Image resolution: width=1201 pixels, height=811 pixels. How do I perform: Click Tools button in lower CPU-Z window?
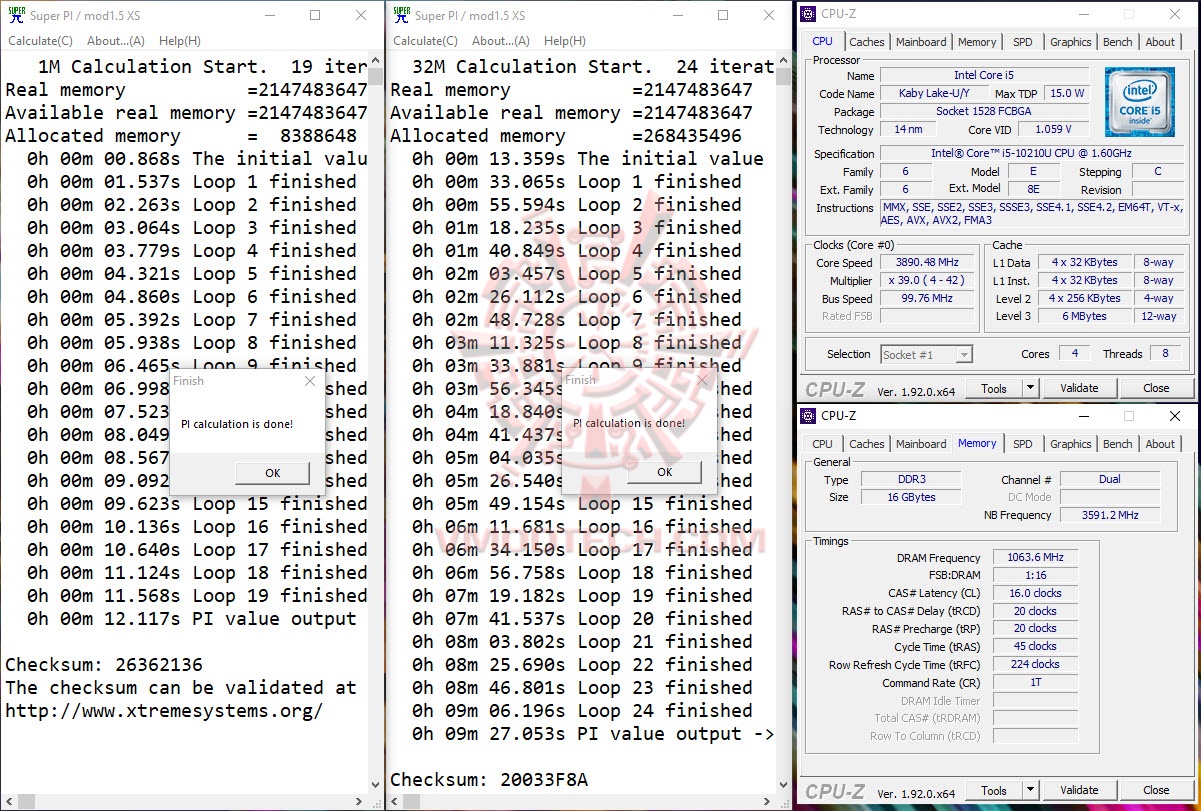(994, 790)
